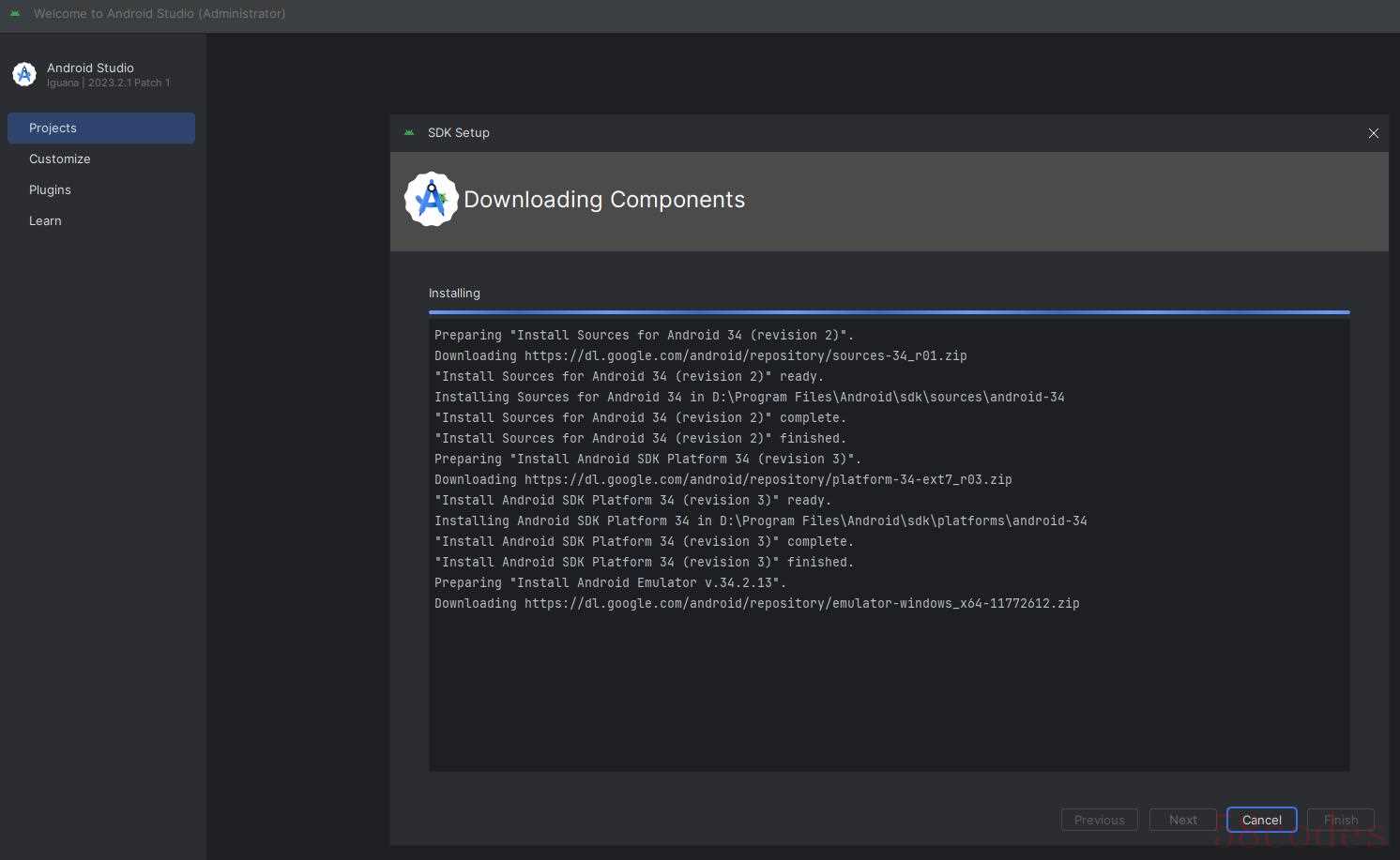
Task: Switch to the Customize section
Action: (x=101, y=158)
